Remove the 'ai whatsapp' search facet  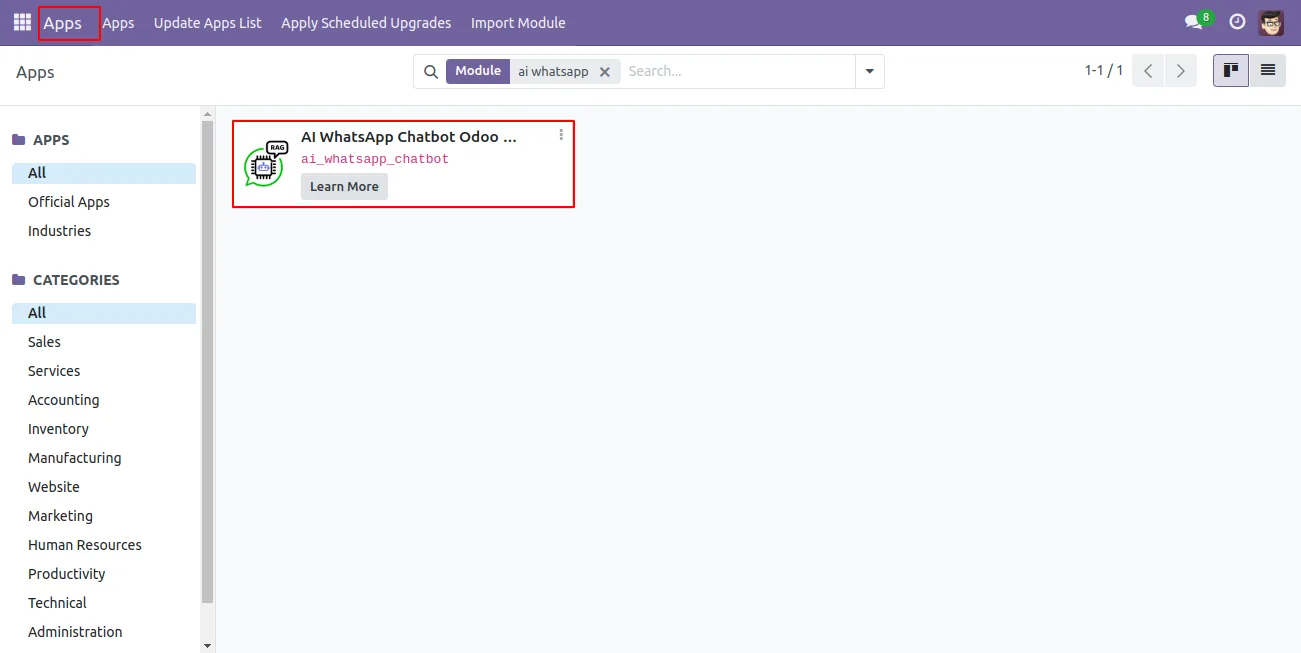pos(605,72)
